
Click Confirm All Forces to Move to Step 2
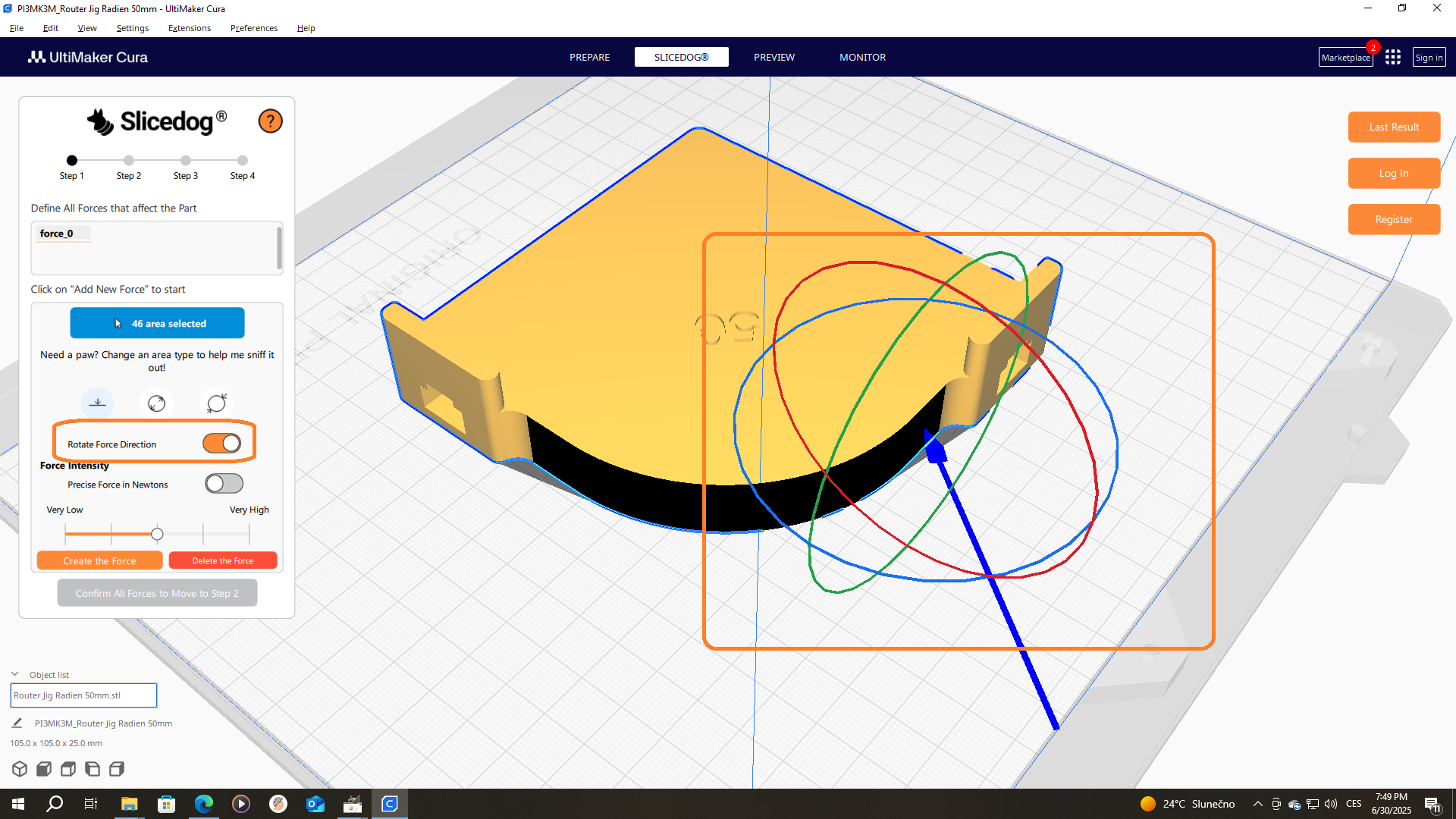[157, 593]
